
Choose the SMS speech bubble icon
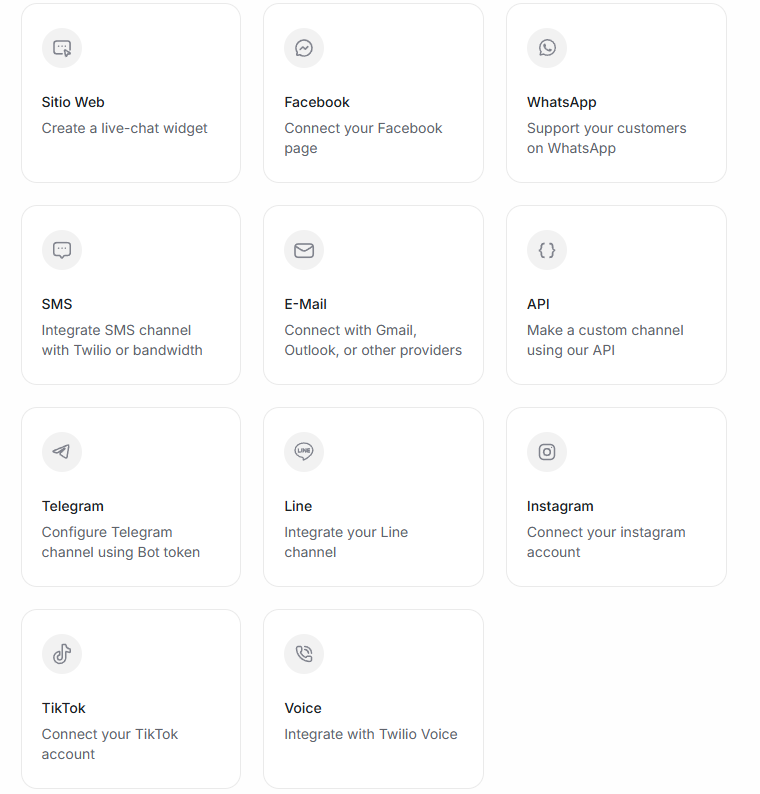point(62,250)
